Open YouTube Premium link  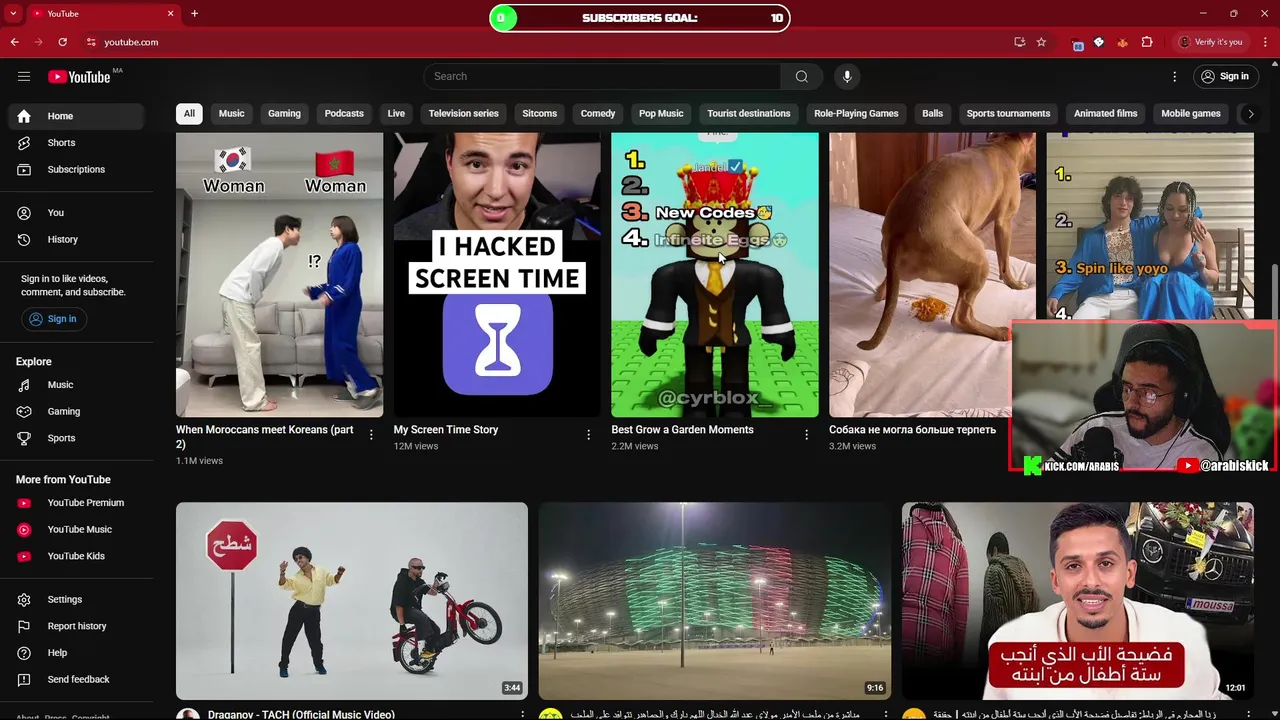pyautogui.click(x=76, y=503)
